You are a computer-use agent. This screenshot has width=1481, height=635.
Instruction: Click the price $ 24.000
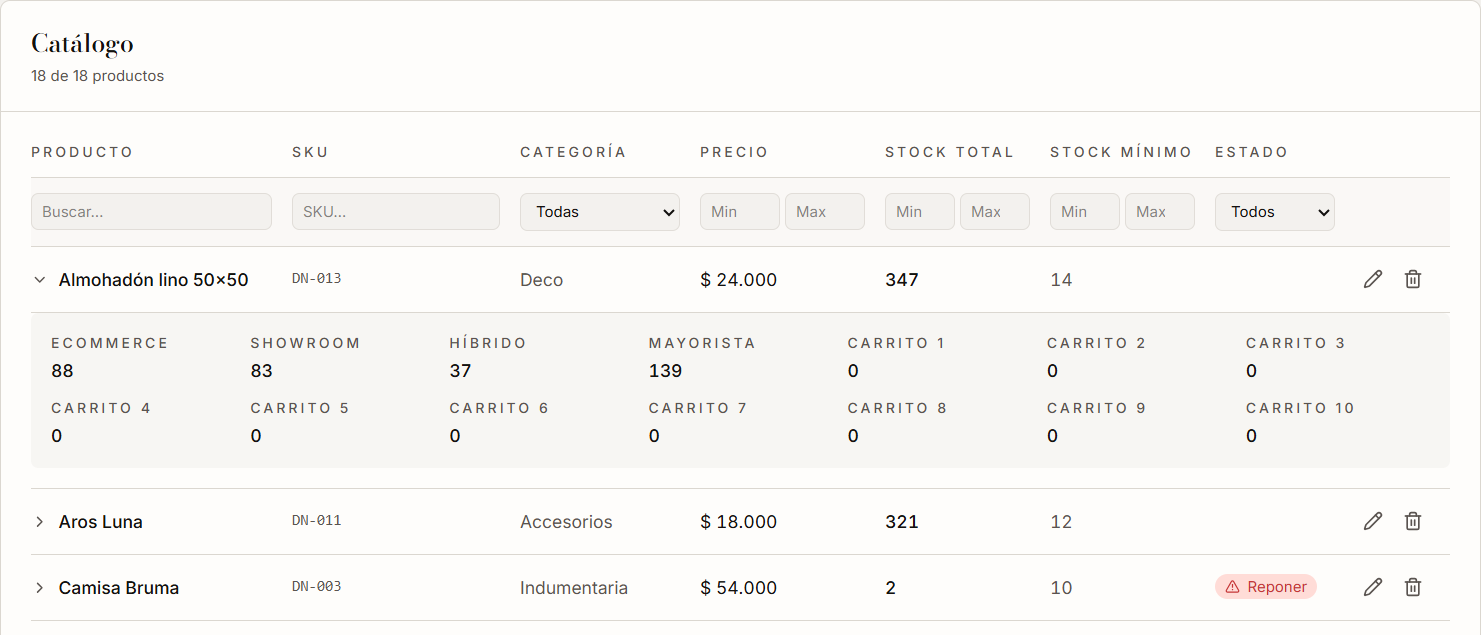point(739,280)
